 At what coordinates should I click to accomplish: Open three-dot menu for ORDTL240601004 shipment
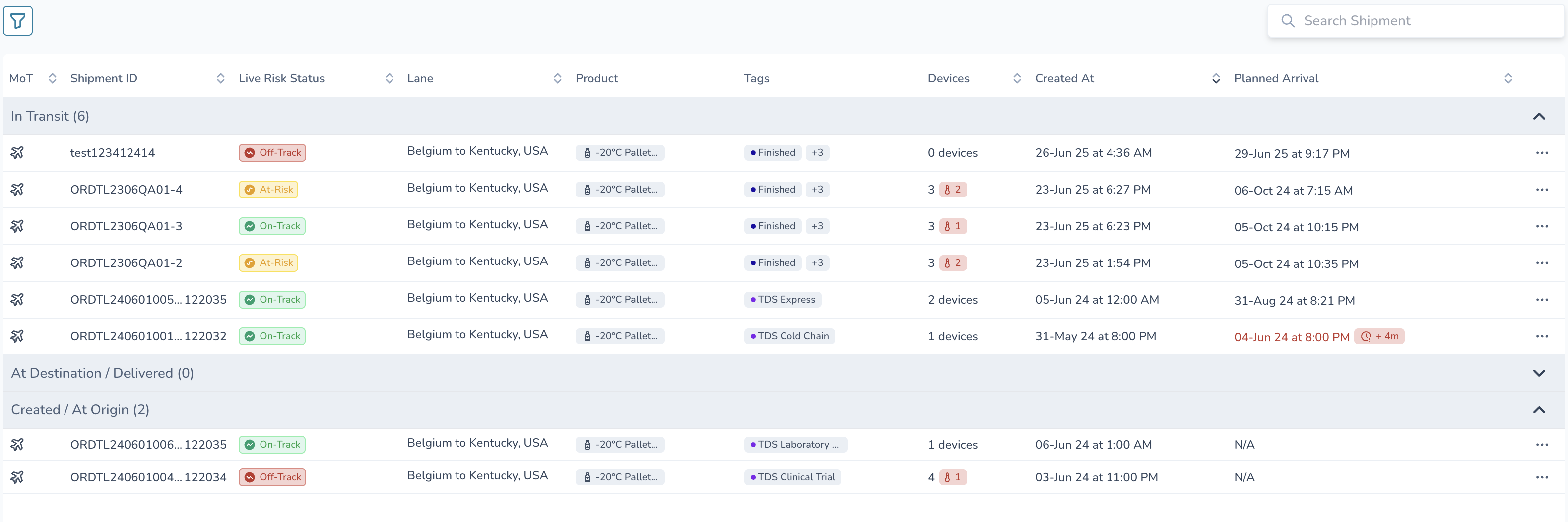point(1541,477)
